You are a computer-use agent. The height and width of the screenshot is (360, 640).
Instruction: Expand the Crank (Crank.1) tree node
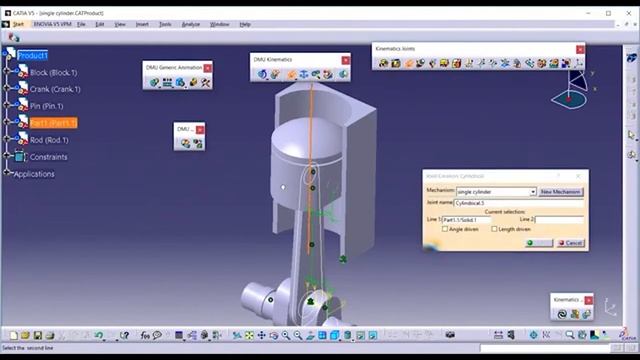click(7, 88)
